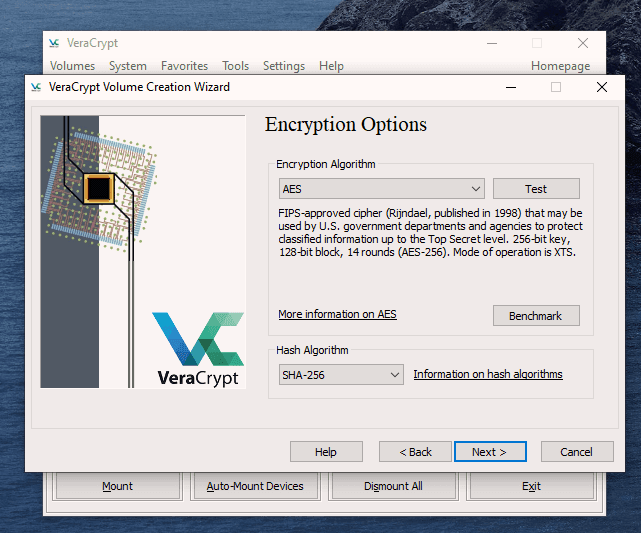
Task: Open Information on hash algorithms link
Action: (488, 374)
